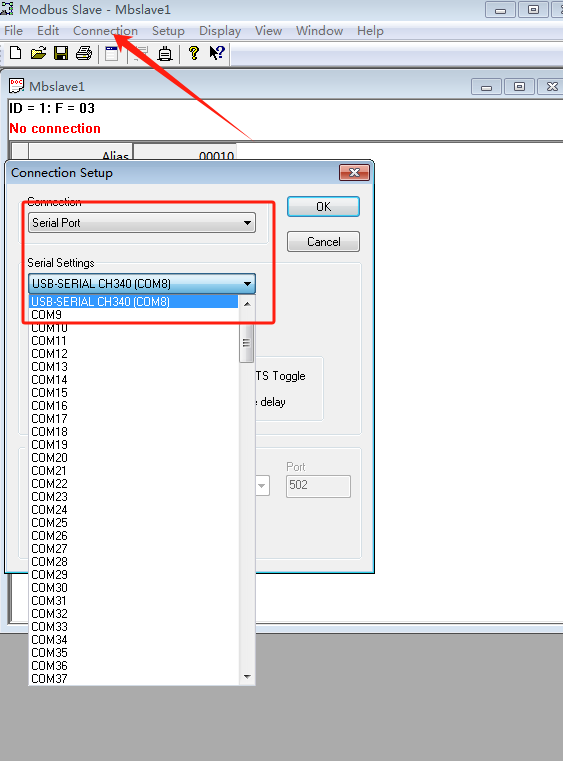Click the Open file folder icon
Viewport: 563px width, 761px height.
click(38, 53)
